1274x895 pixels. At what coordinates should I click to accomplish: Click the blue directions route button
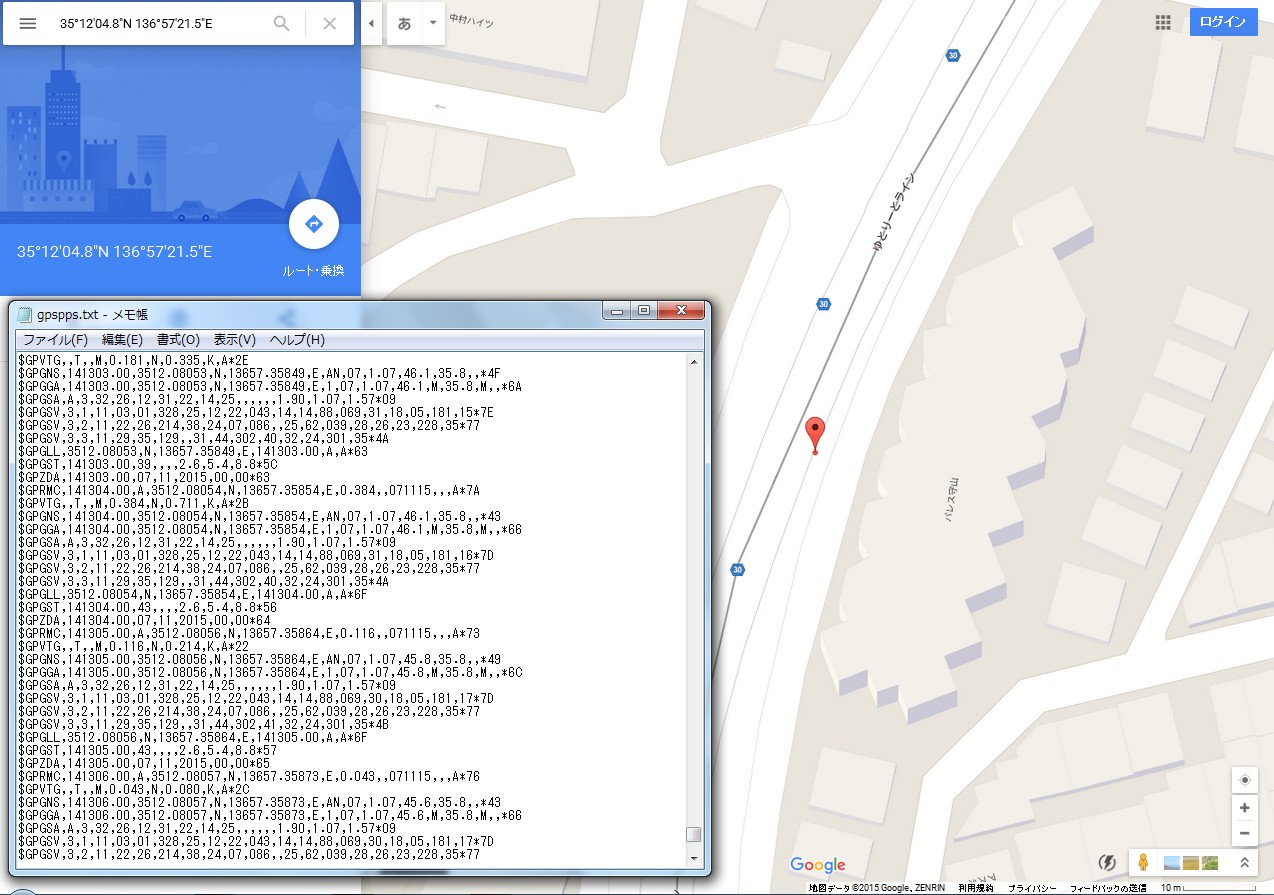[313, 225]
